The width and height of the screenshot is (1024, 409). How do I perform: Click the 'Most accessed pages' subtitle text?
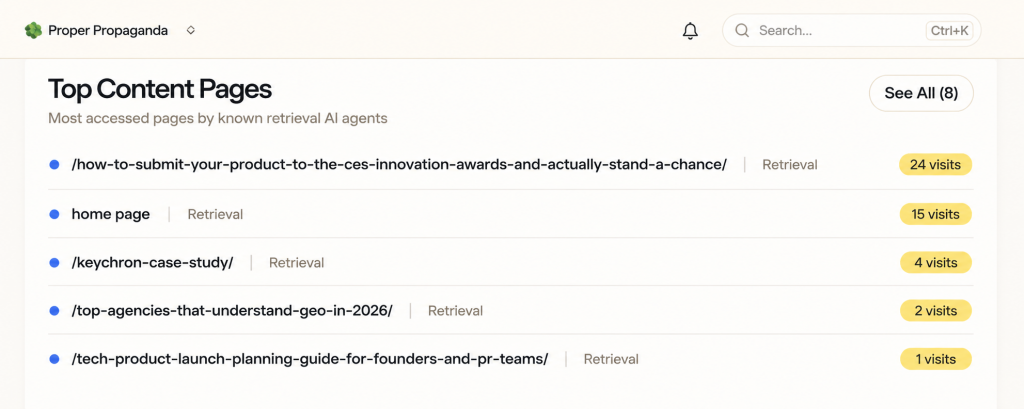[217, 119]
